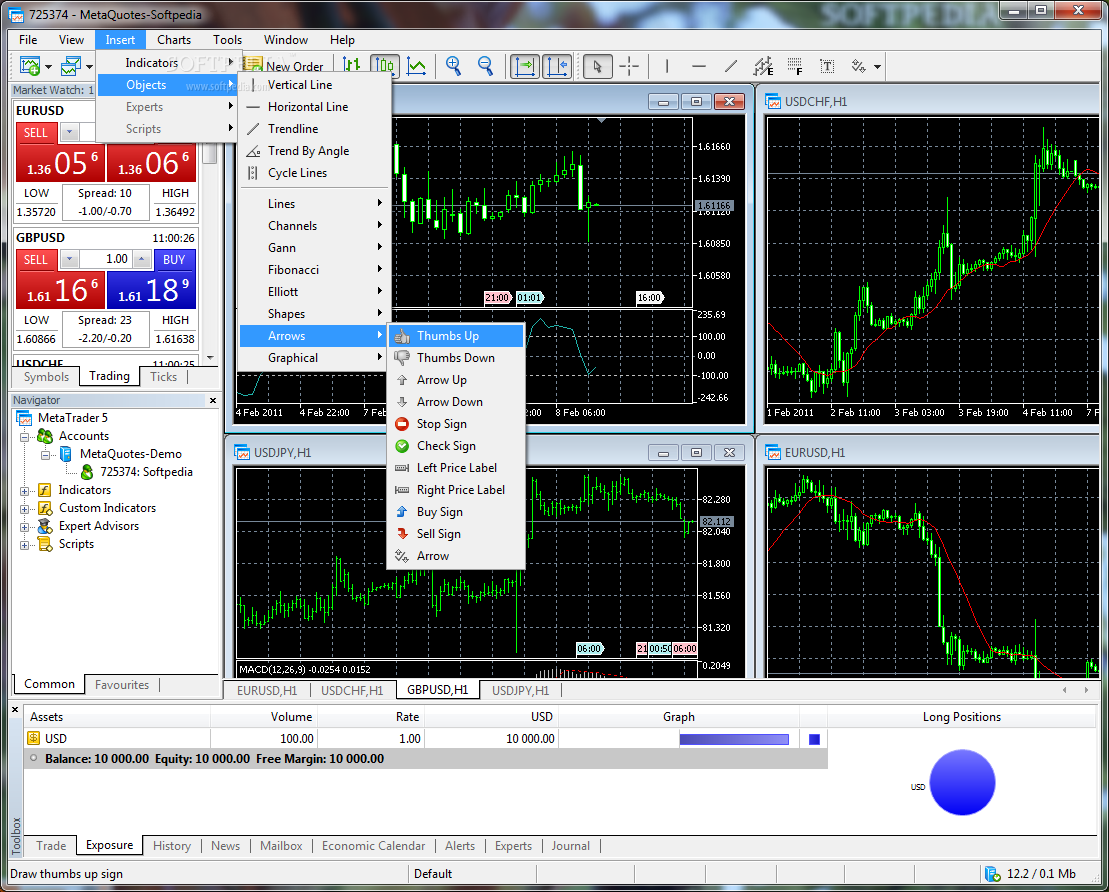The height and width of the screenshot is (892, 1109).
Task: Select the Candlestick chart view icon
Action: tap(384, 66)
